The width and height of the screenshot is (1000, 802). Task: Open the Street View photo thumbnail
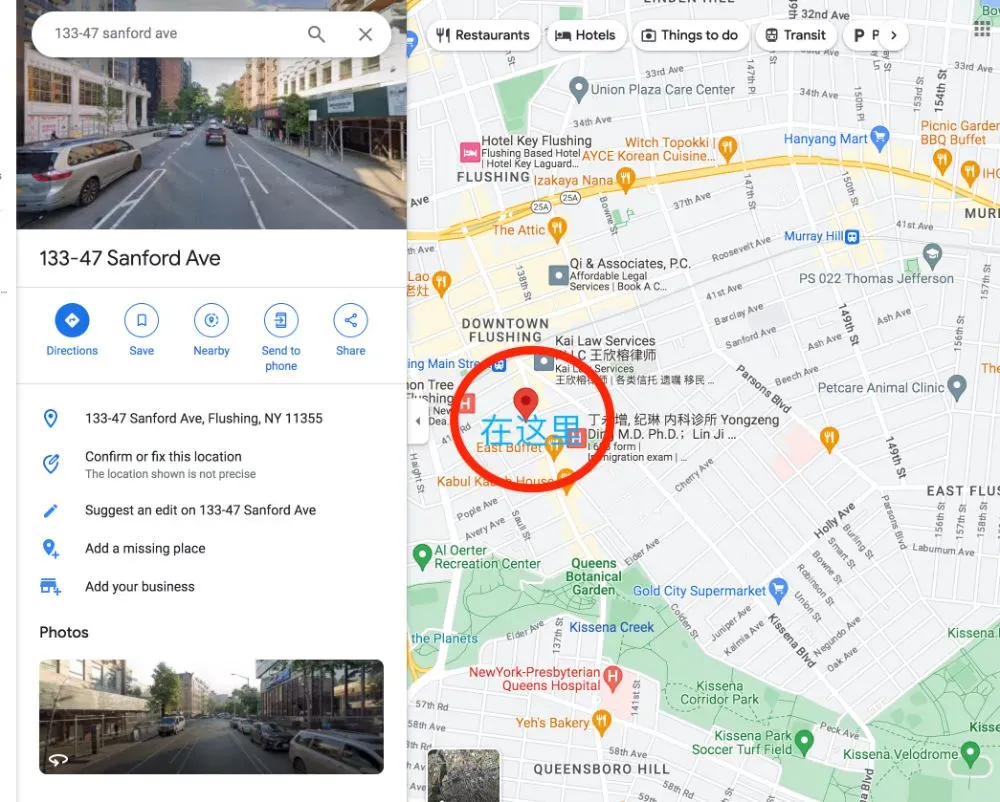(x=212, y=717)
